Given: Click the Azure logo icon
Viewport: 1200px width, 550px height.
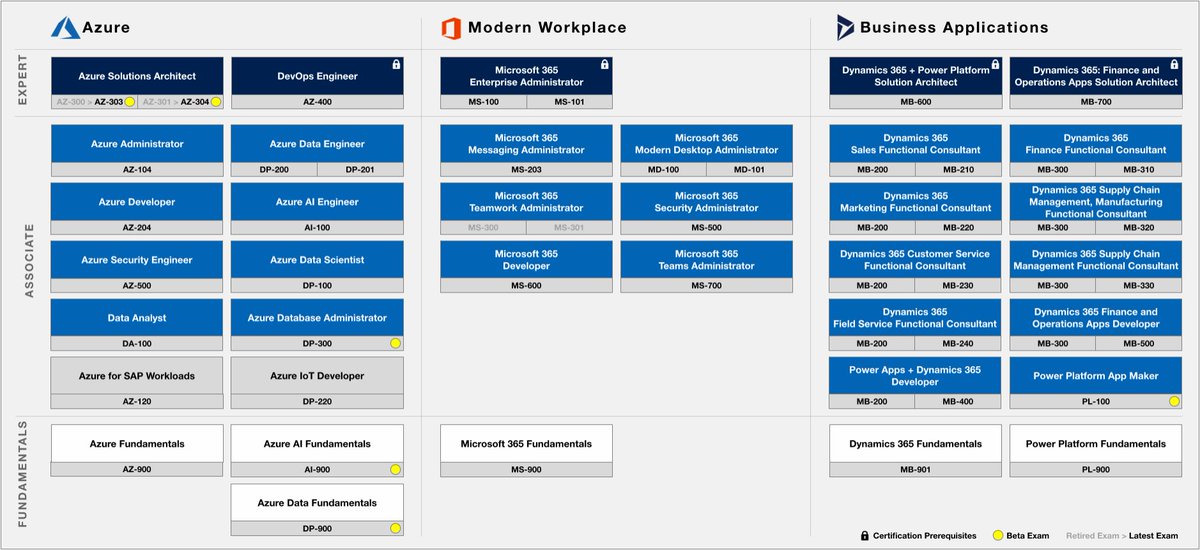Looking at the screenshot, I should 66,28.
